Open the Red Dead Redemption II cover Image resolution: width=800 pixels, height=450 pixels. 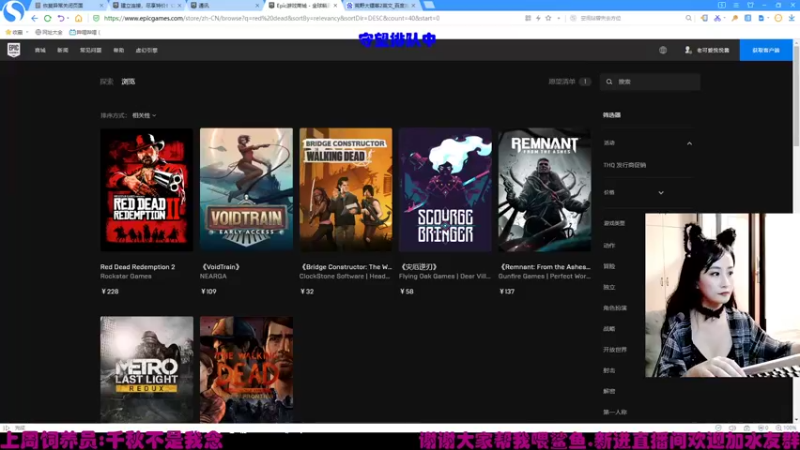pyautogui.click(x=147, y=189)
